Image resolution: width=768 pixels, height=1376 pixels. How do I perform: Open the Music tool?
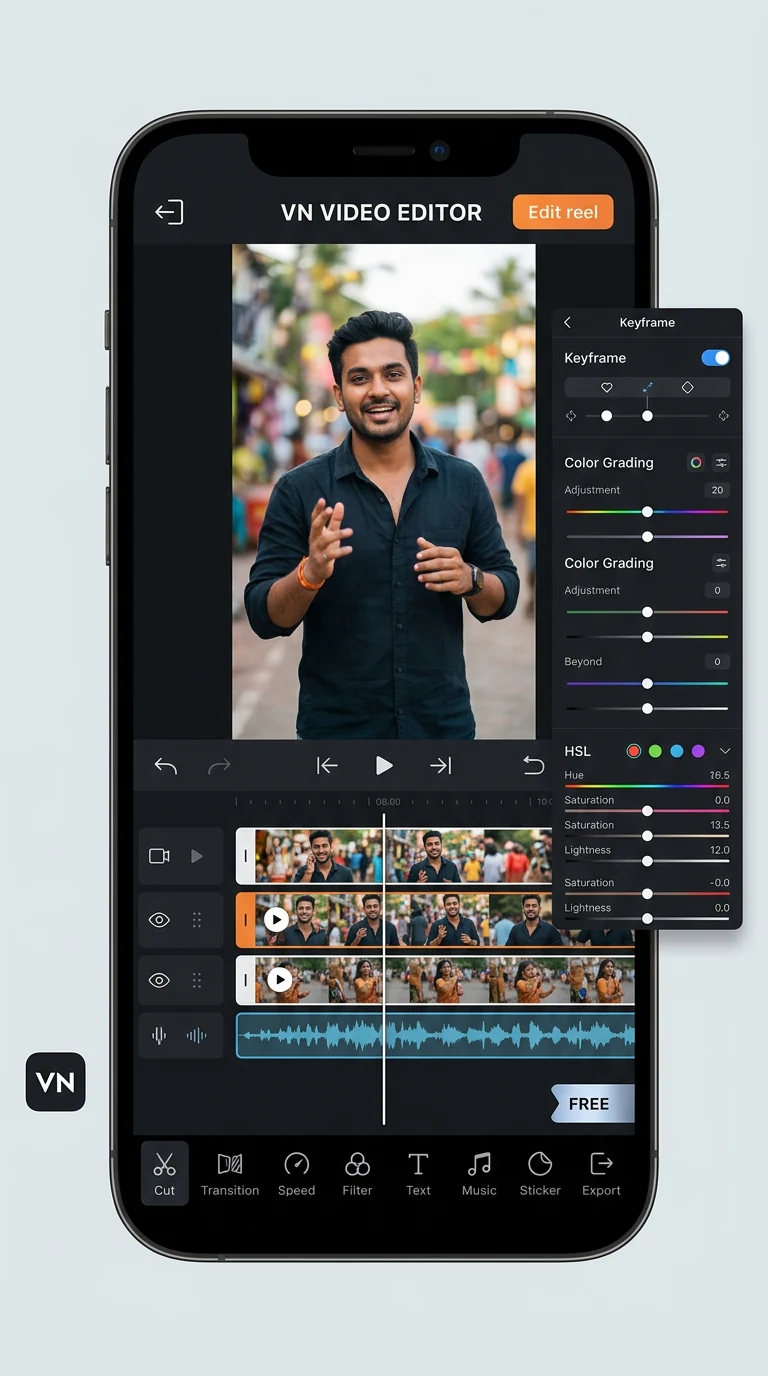coord(479,1173)
